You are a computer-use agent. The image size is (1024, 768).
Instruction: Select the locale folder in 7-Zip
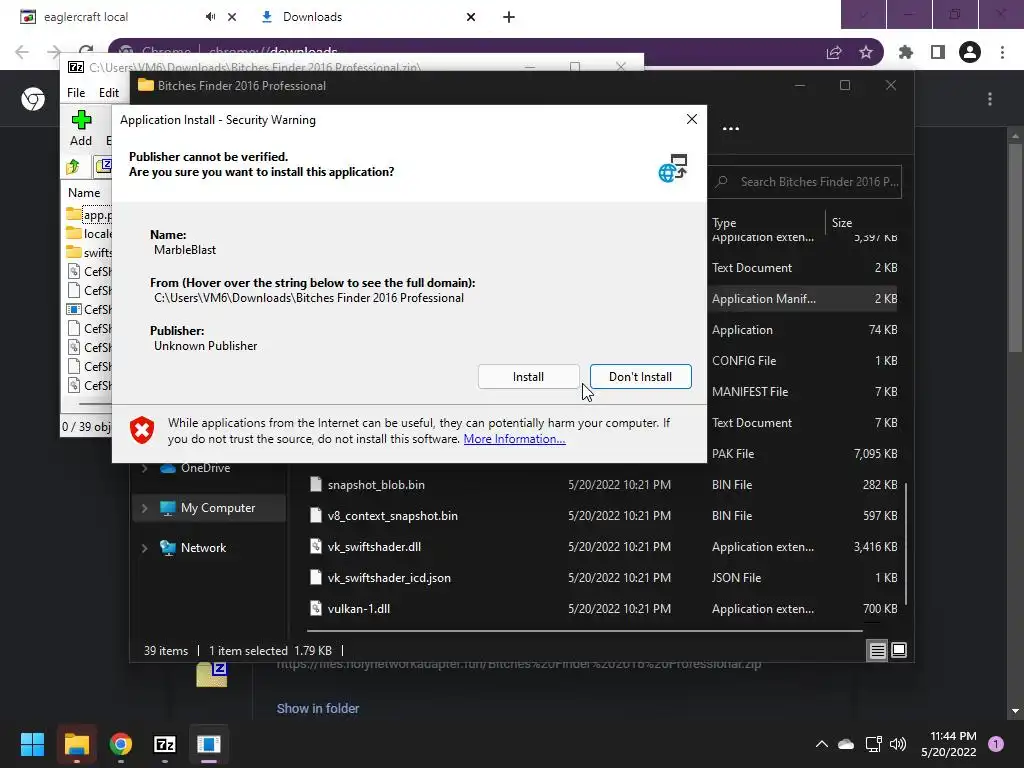89,234
